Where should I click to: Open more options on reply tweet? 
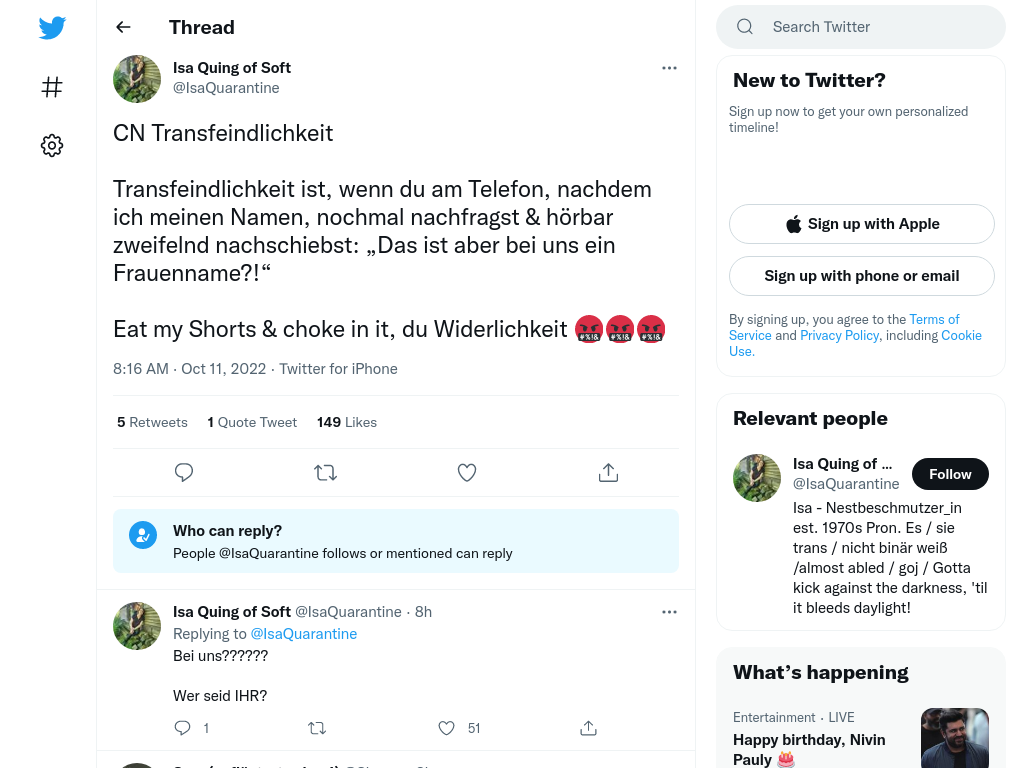[669, 612]
